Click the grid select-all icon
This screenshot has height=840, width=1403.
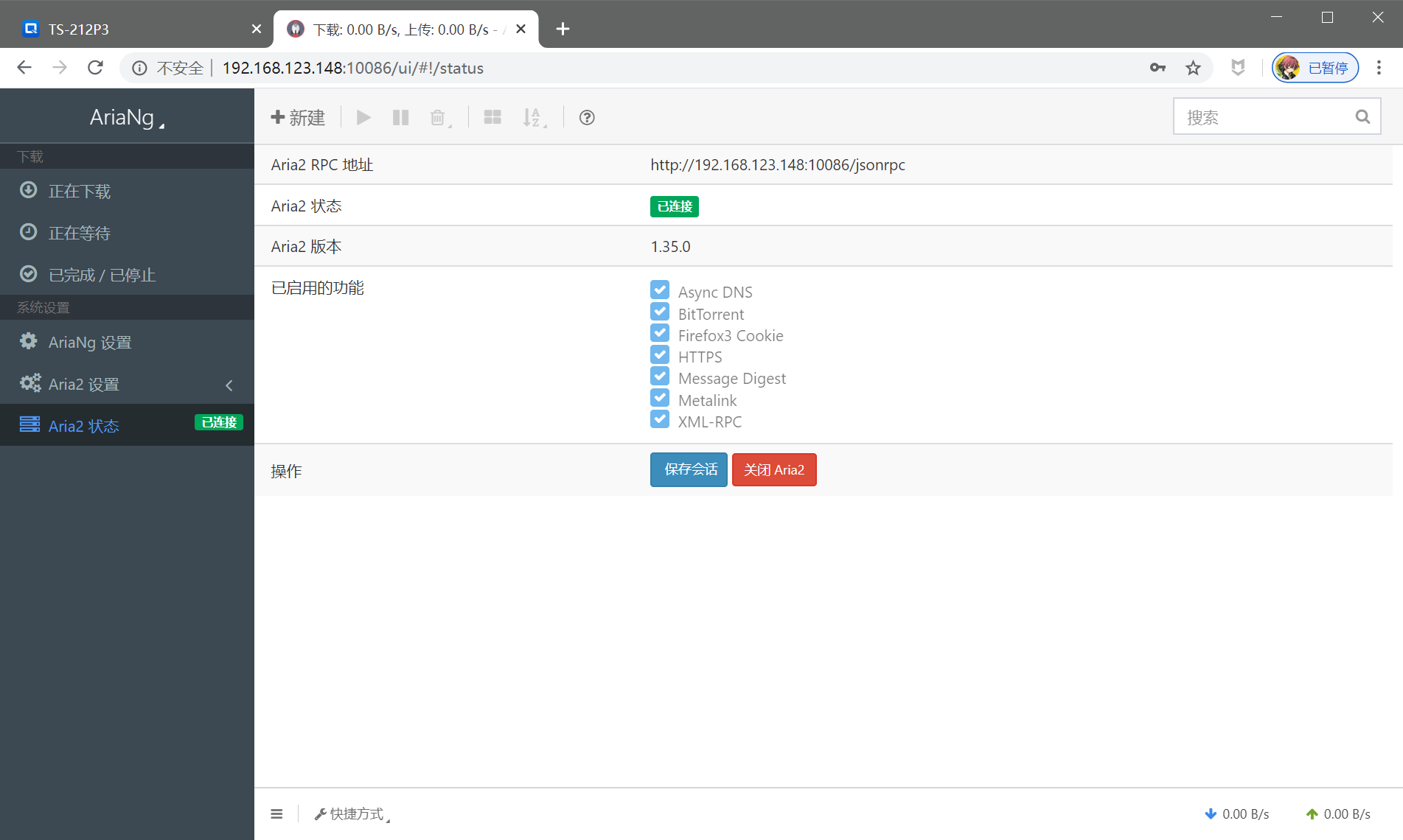492,117
